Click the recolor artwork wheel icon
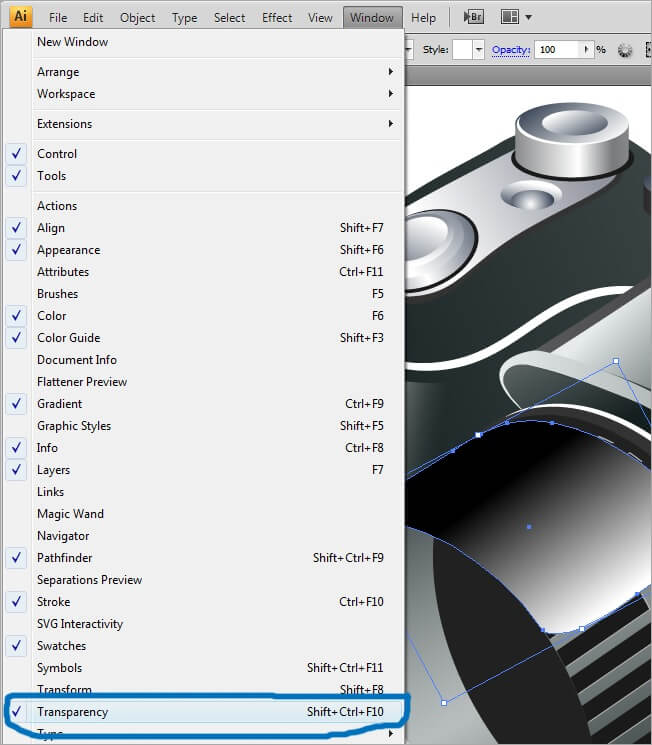Screen dimensions: 652x745 (626, 50)
